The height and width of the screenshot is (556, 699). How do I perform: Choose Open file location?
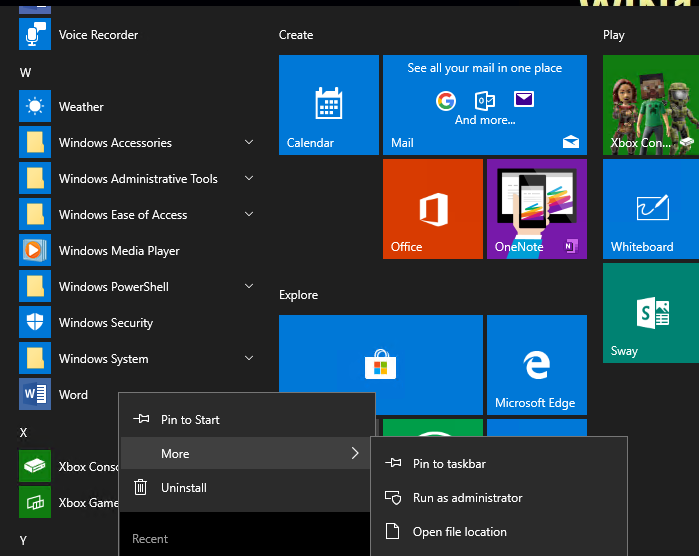pos(459,532)
